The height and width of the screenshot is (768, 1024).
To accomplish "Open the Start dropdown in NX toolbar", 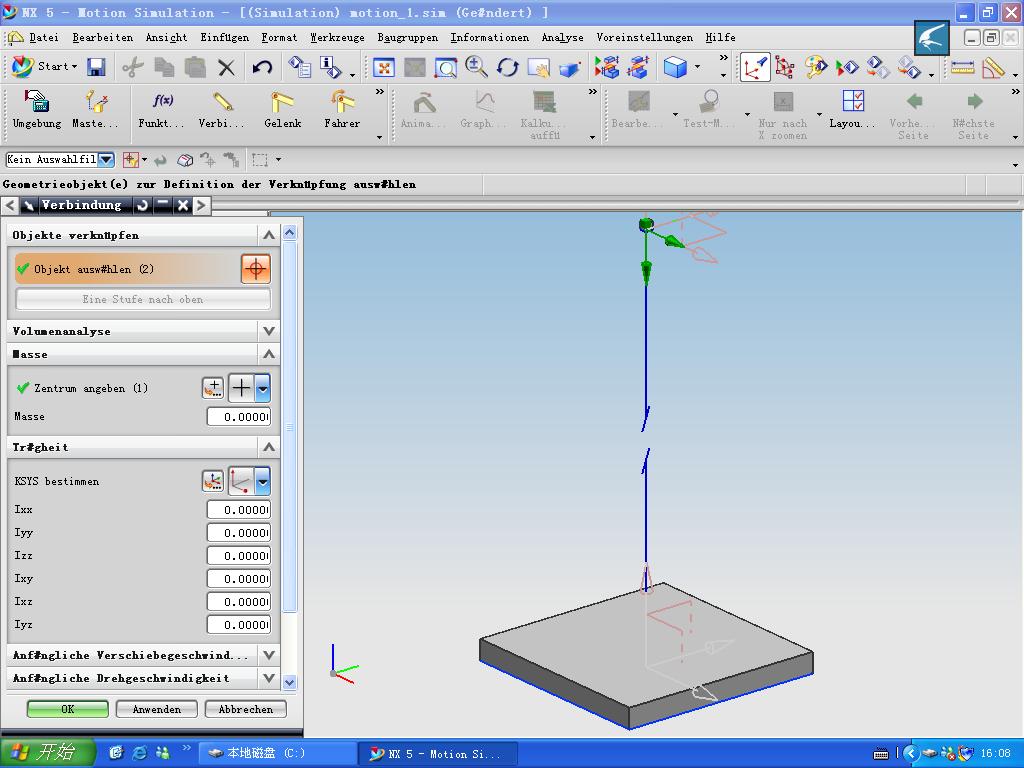I will 44,66.
